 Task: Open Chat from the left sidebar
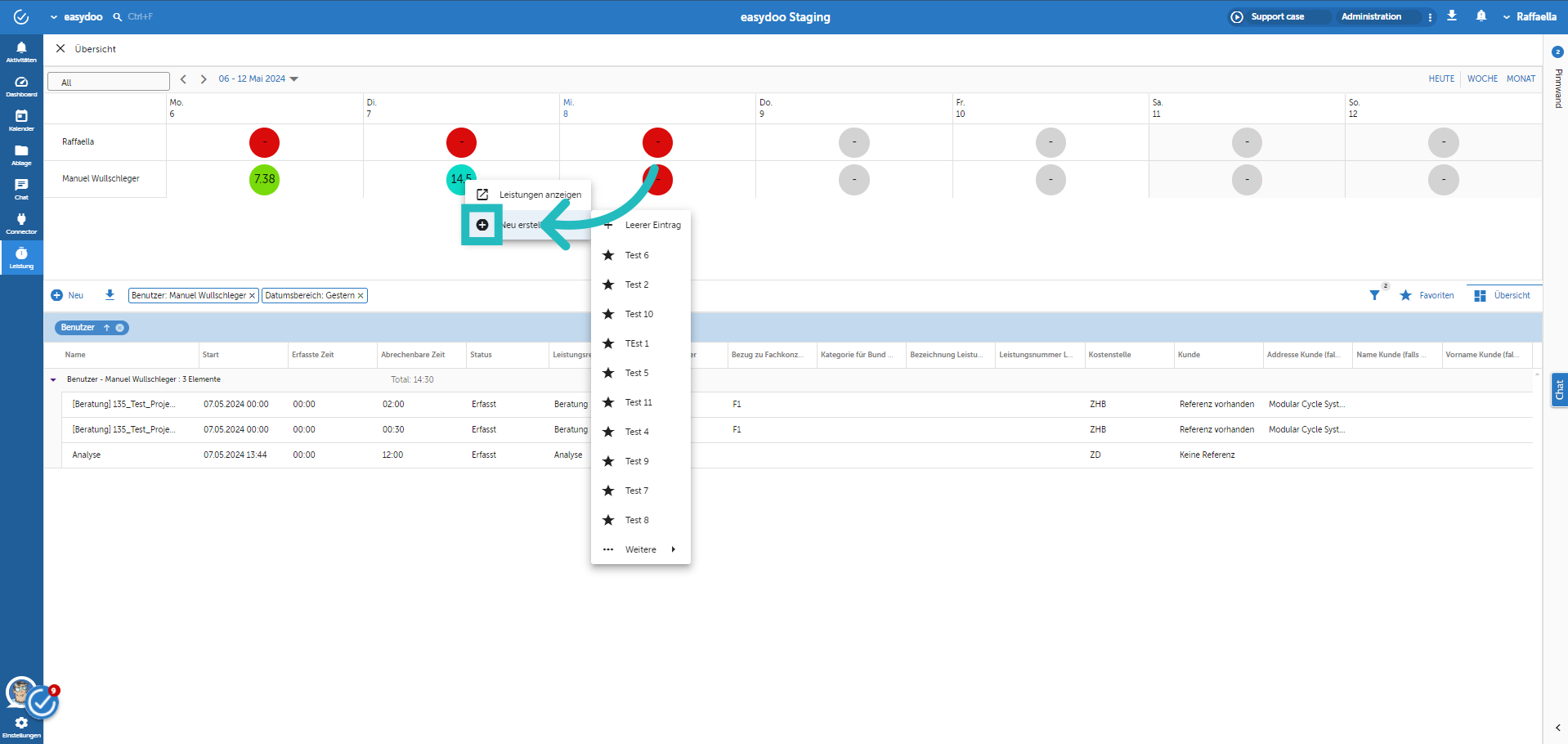pyautogui.click(x=21, y=189)
